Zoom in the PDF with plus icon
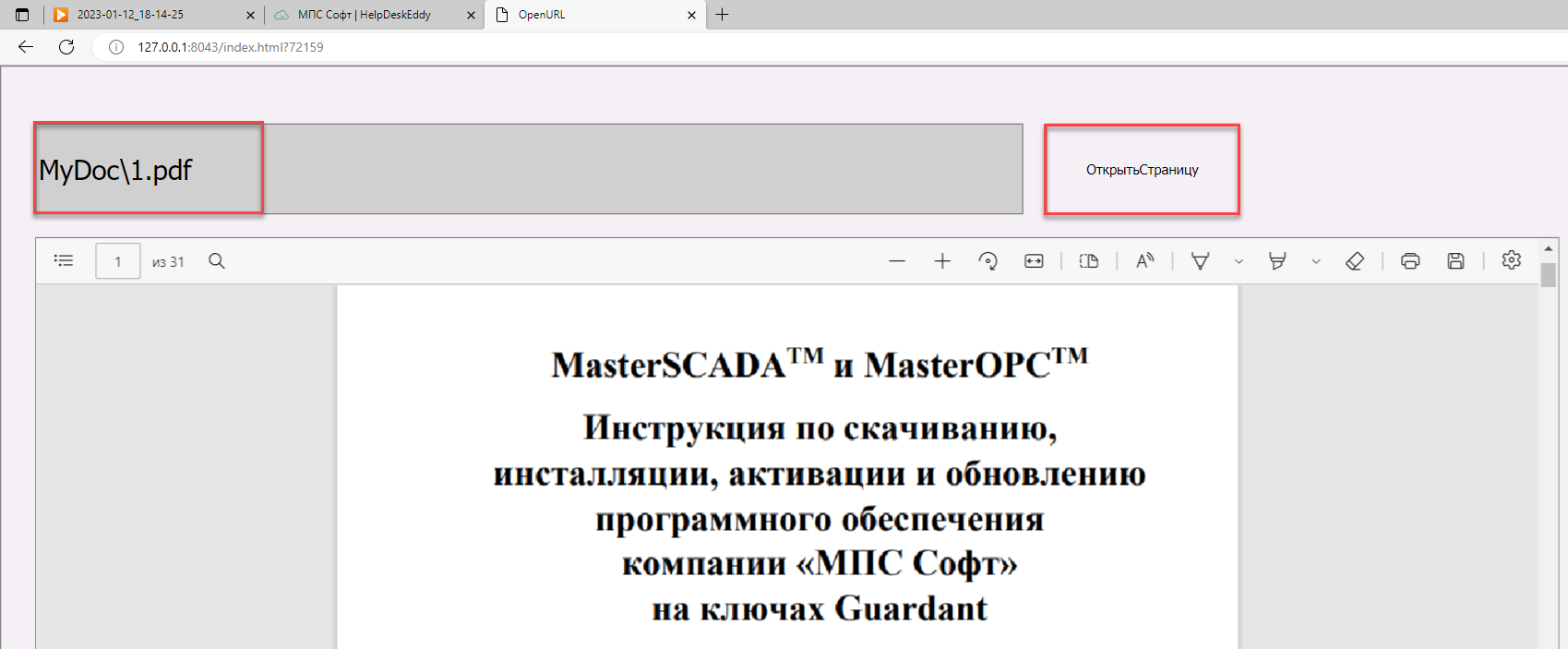Image resolution: width=1568 pixels, height=649 pixels. [x=942, y=261]
